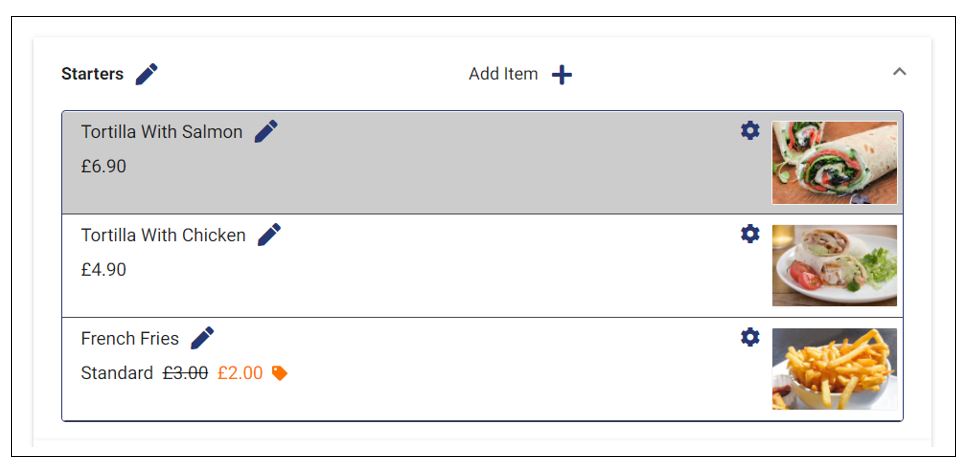This screenshot has width=969, height=475.
Task: Select the Tortilla With Chicken item name
Action: tap(163, 235)
